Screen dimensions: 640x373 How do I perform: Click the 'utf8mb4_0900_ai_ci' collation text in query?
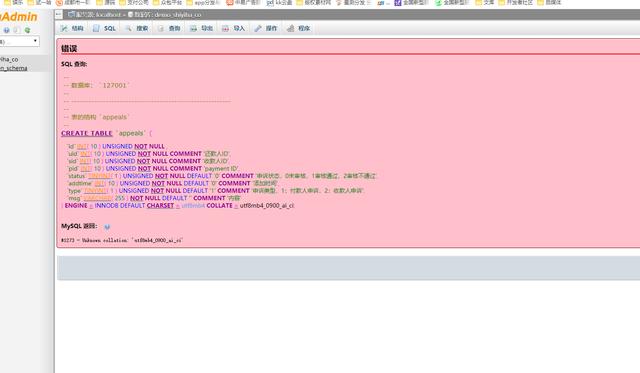pos(267,206)
